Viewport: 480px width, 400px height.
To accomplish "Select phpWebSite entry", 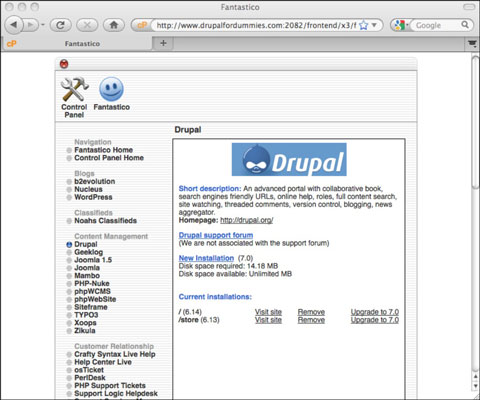I will click(x=95, y=299).
